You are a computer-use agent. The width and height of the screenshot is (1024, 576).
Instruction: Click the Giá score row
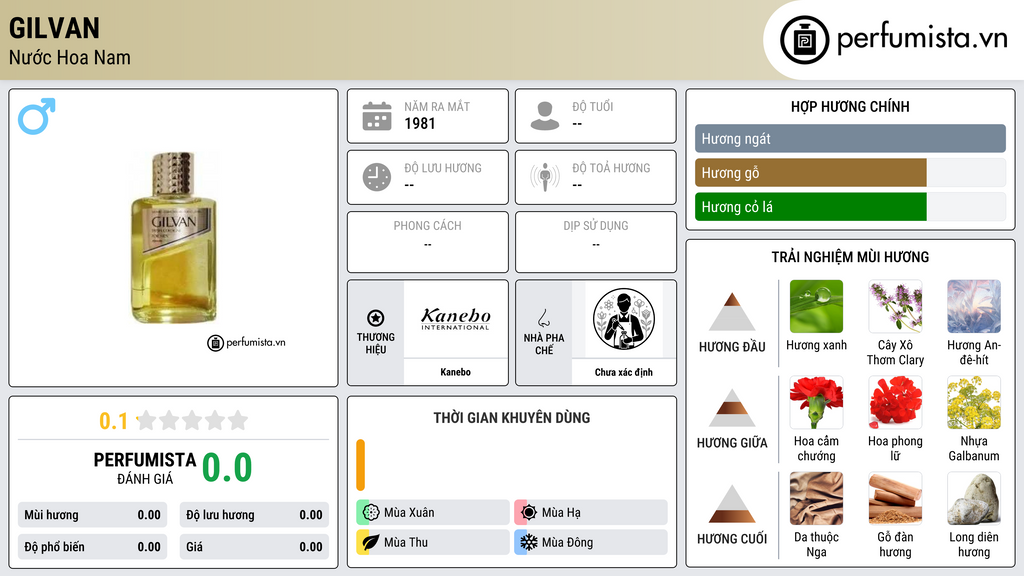(x=254, y=547)
